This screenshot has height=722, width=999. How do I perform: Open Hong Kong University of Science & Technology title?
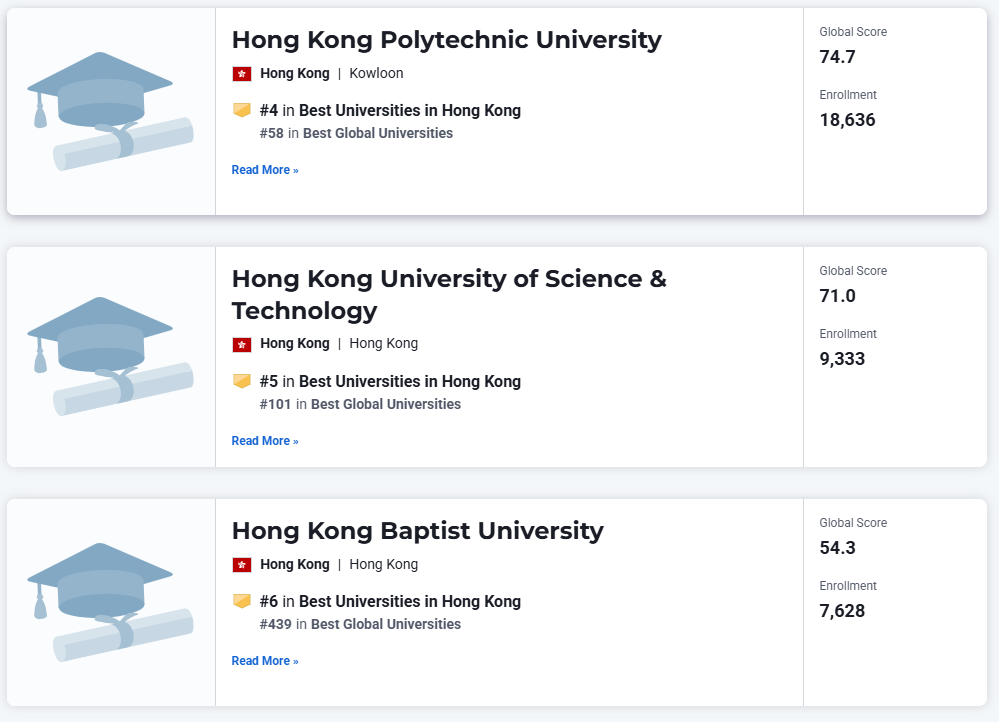pyautogui.click(x=448, y=294)
